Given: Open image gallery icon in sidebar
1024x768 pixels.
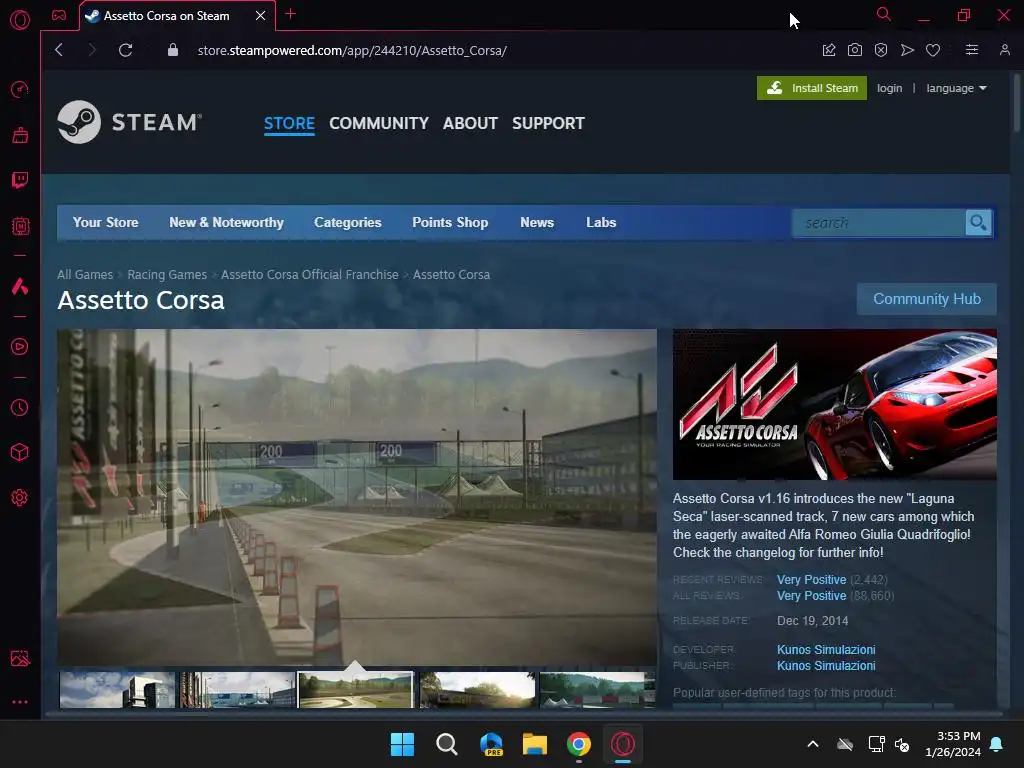Looking at the screenshot, I should click(x=20, y=658).
